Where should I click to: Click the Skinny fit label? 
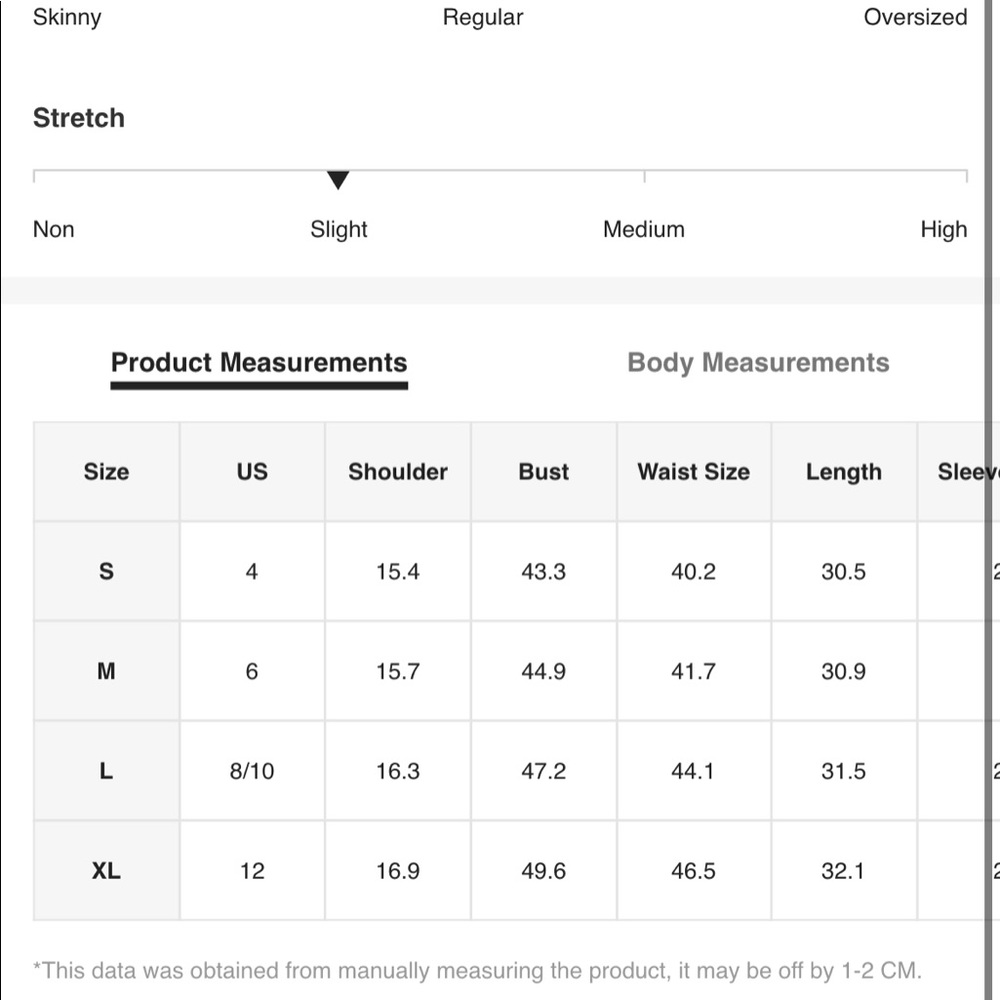point(67,17)
